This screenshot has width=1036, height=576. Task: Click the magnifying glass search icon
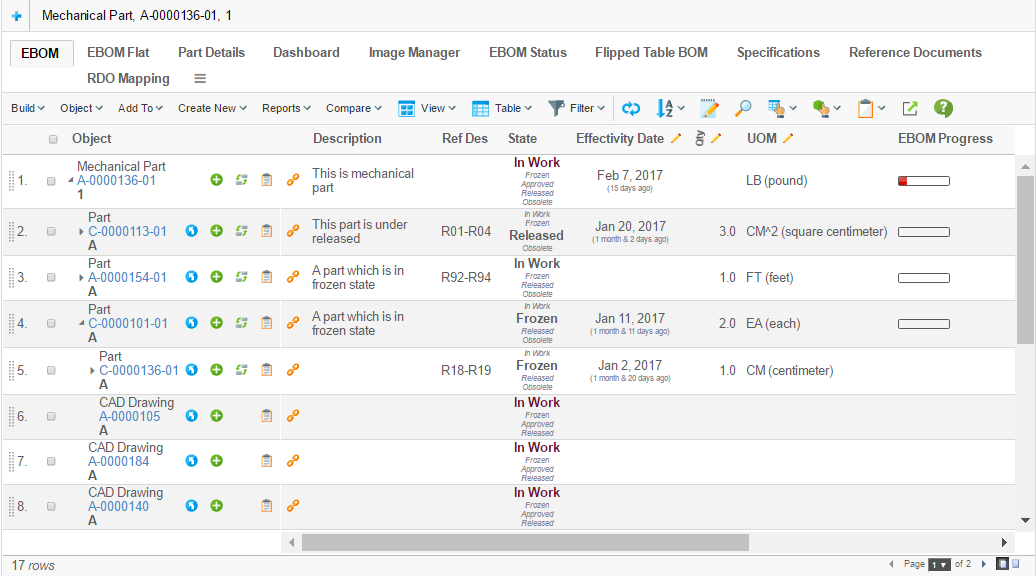[x=743, y=108]
